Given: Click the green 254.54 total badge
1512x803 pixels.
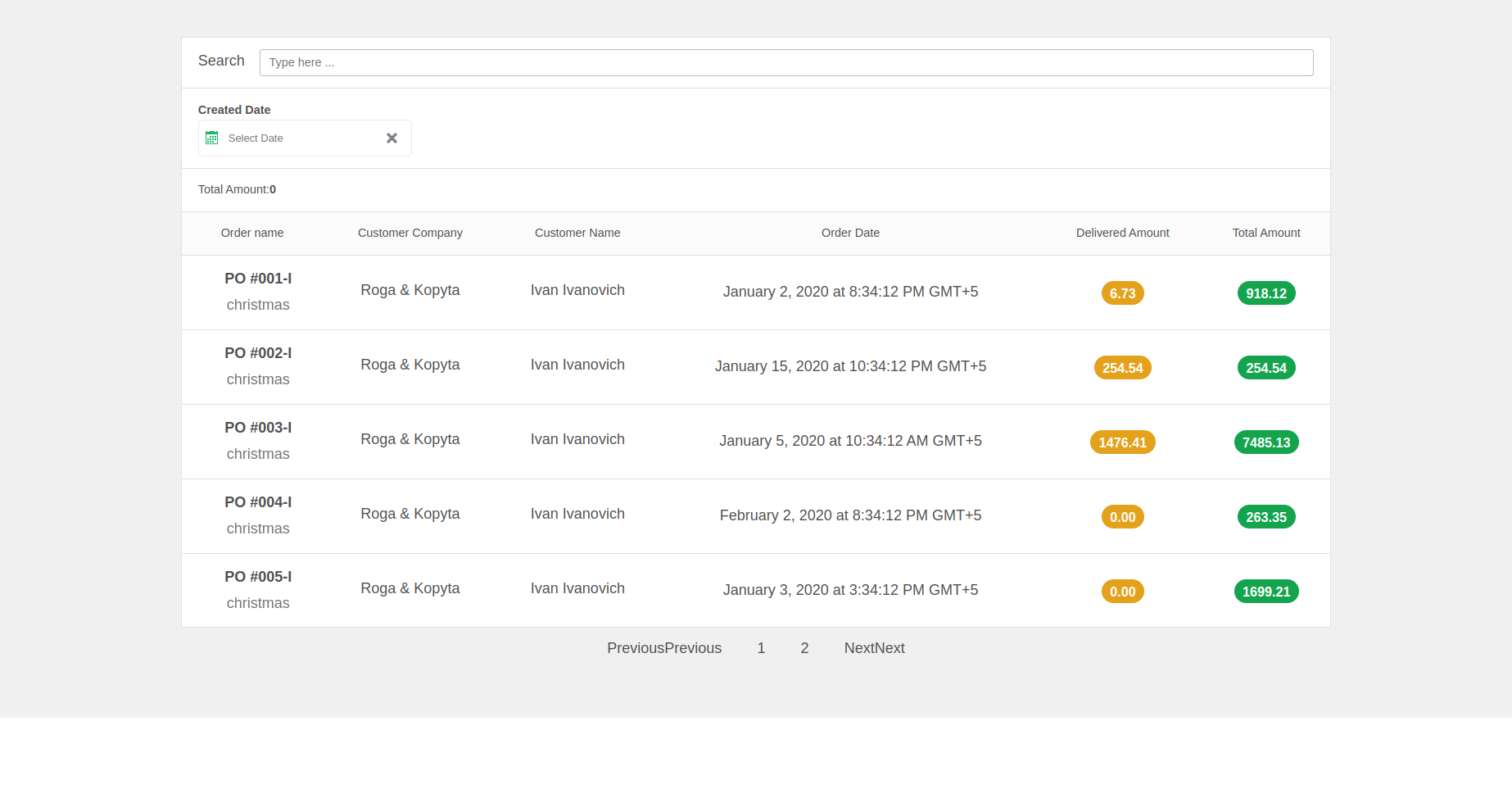Looking at the screenshot, I should click(1266, 368).
